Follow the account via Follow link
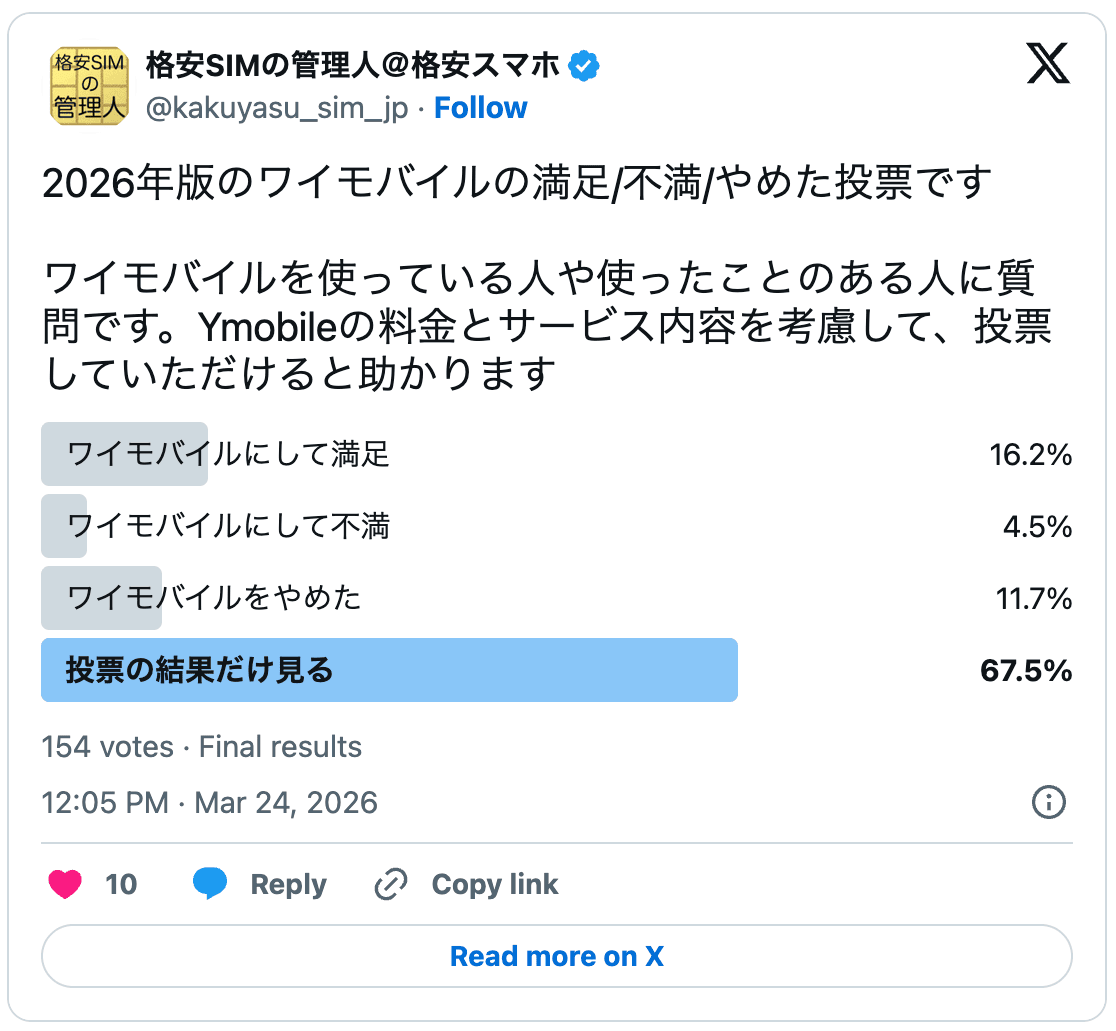The image size is (1116, 1031). point(481,107)
